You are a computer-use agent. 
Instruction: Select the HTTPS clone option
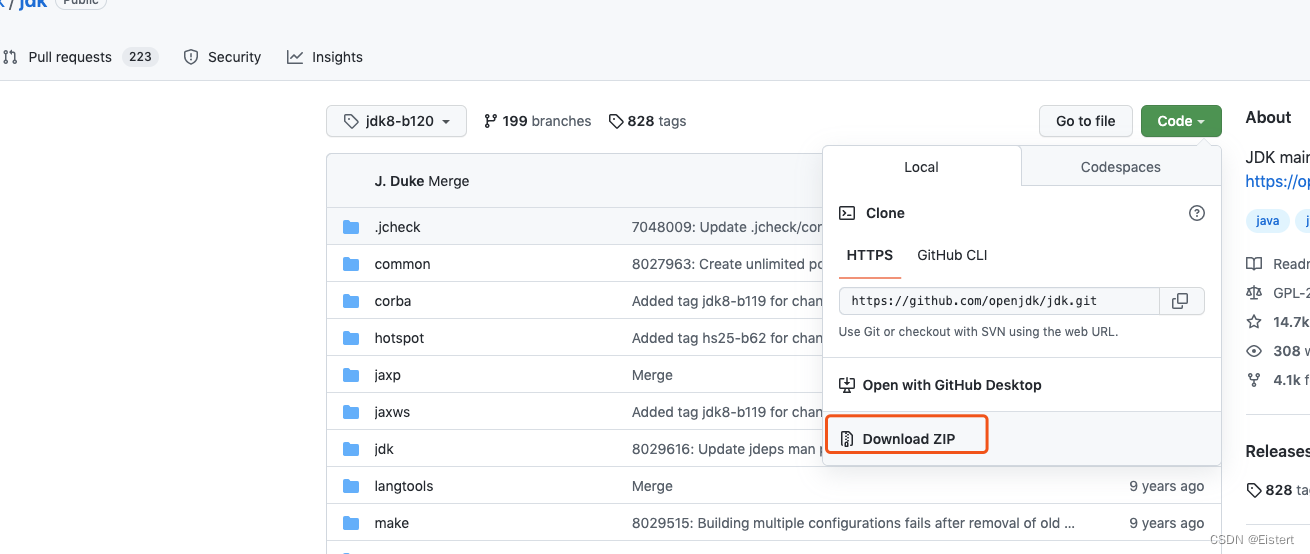tap(870, 255)
